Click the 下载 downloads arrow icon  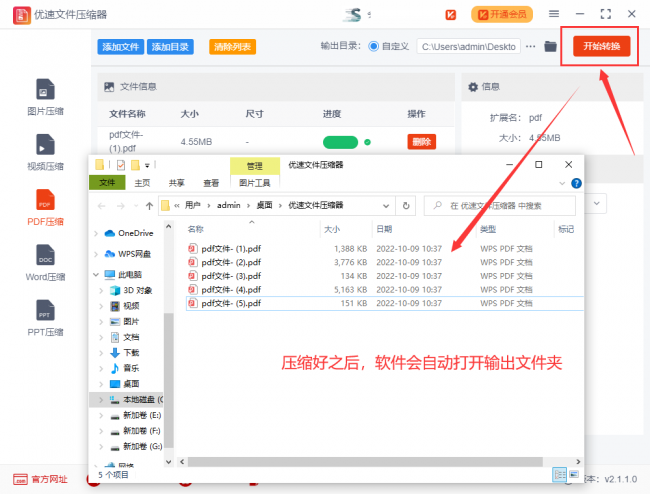115,353
